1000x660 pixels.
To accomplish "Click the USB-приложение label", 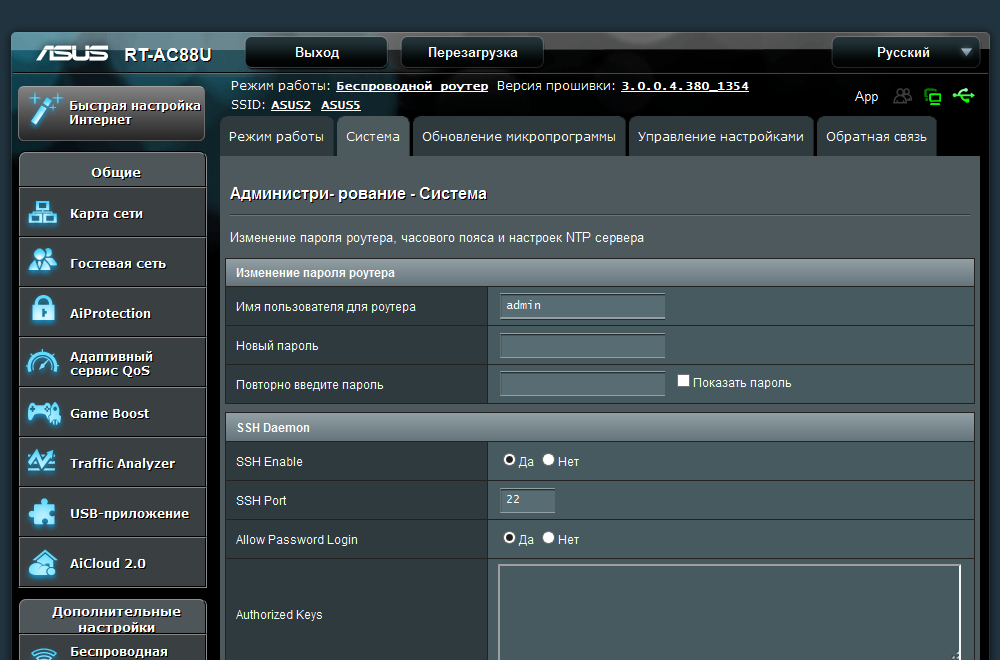I will pyautogui.click(x=129, y=513).
